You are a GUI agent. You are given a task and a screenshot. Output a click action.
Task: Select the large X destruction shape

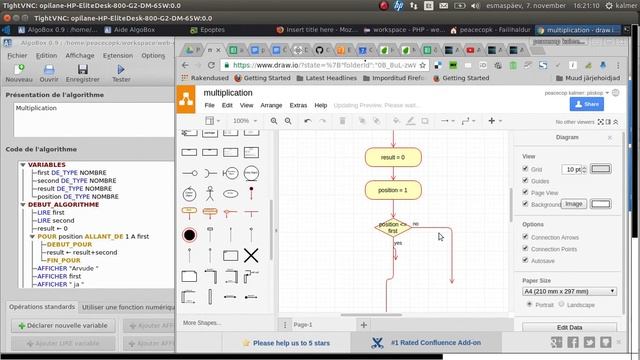click(251, 256)
